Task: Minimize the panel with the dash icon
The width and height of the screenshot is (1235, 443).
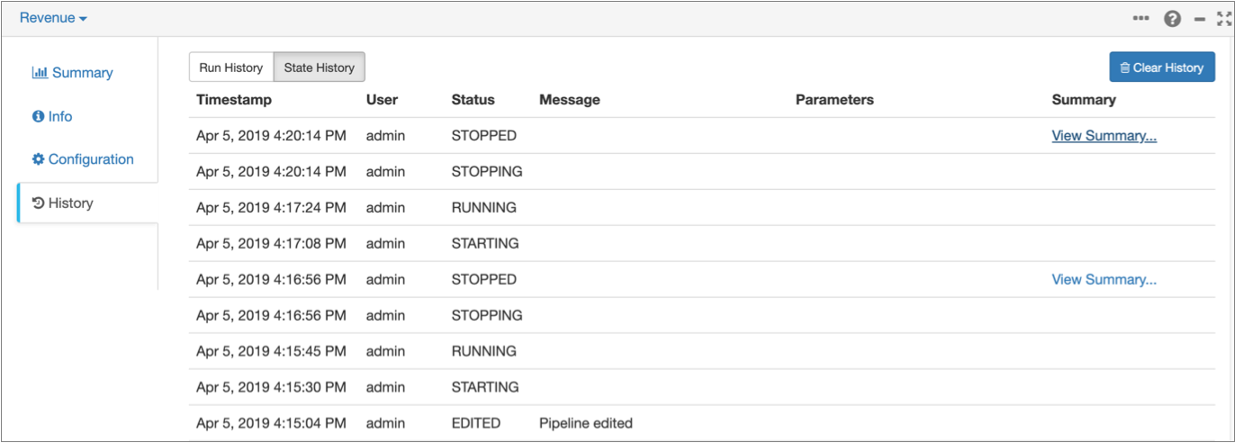Action: [1200, 18]
